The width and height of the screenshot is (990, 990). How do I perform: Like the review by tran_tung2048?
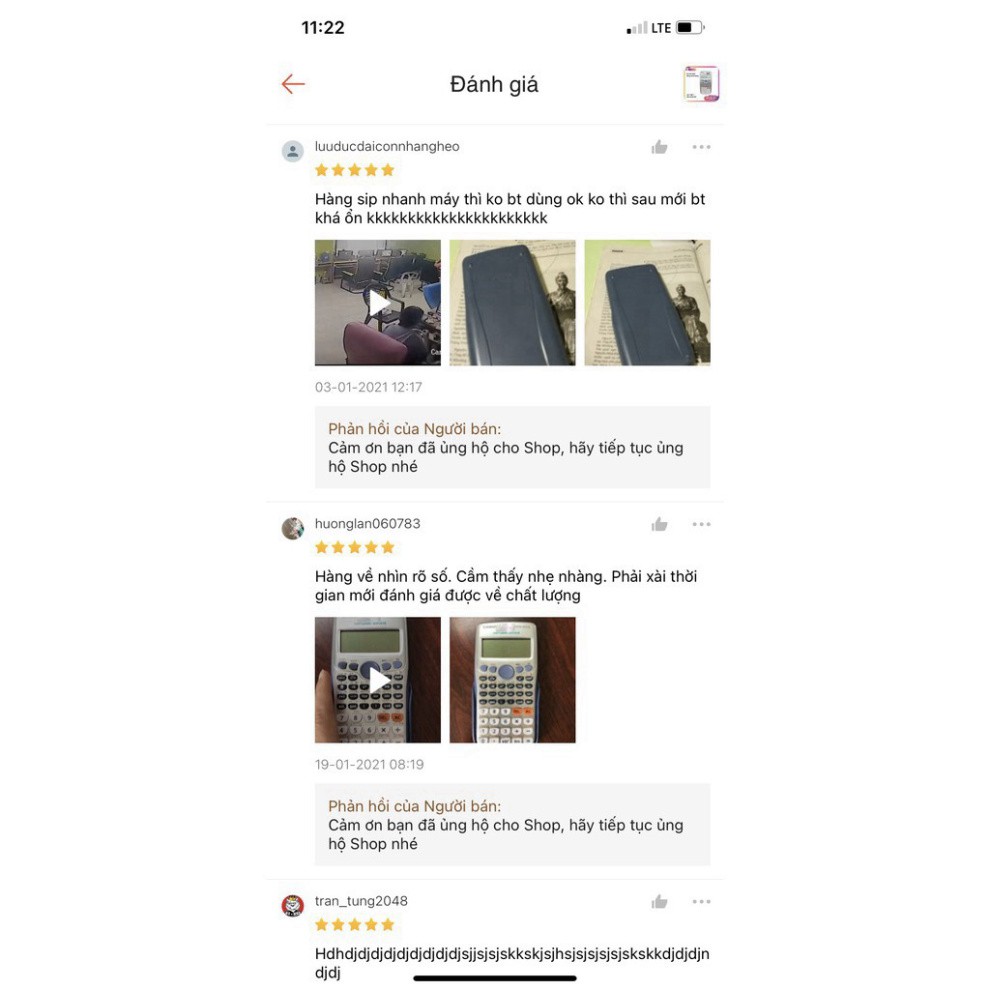pyautogui.click(x=659, y=902)
